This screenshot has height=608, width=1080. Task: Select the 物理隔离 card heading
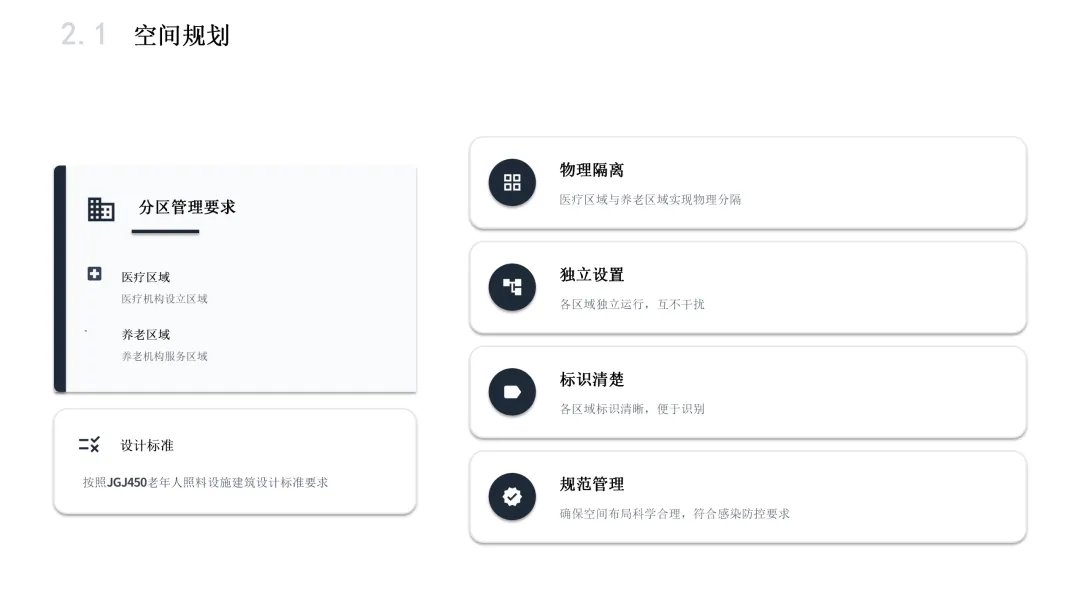592,170
